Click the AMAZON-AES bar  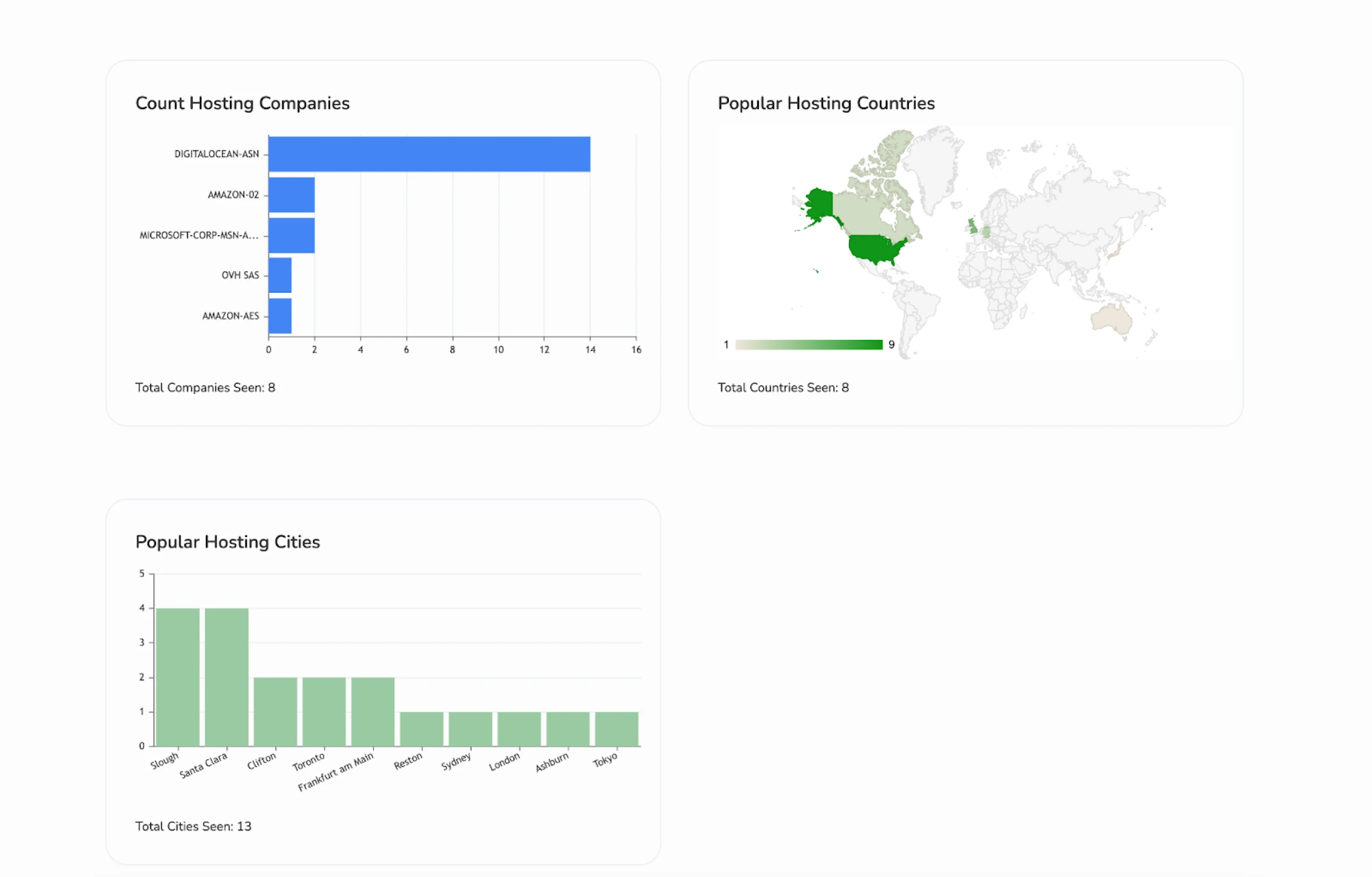click(280, 316)
